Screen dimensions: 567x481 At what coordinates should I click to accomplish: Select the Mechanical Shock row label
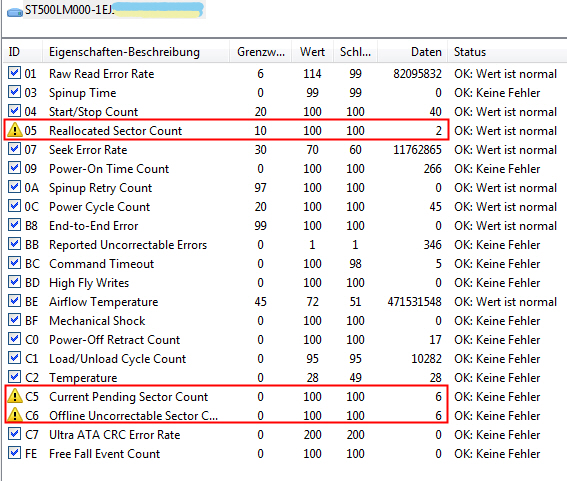click(97, 321)
